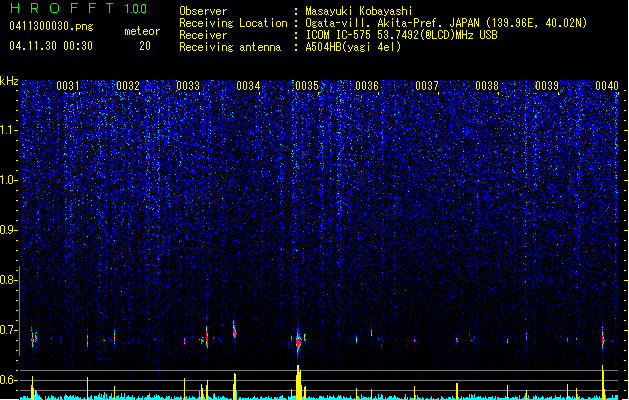This screenshot has height=400, width=629.
Task: Click the 1.0 kHz frequency axis label
Action: coord(8,180)
